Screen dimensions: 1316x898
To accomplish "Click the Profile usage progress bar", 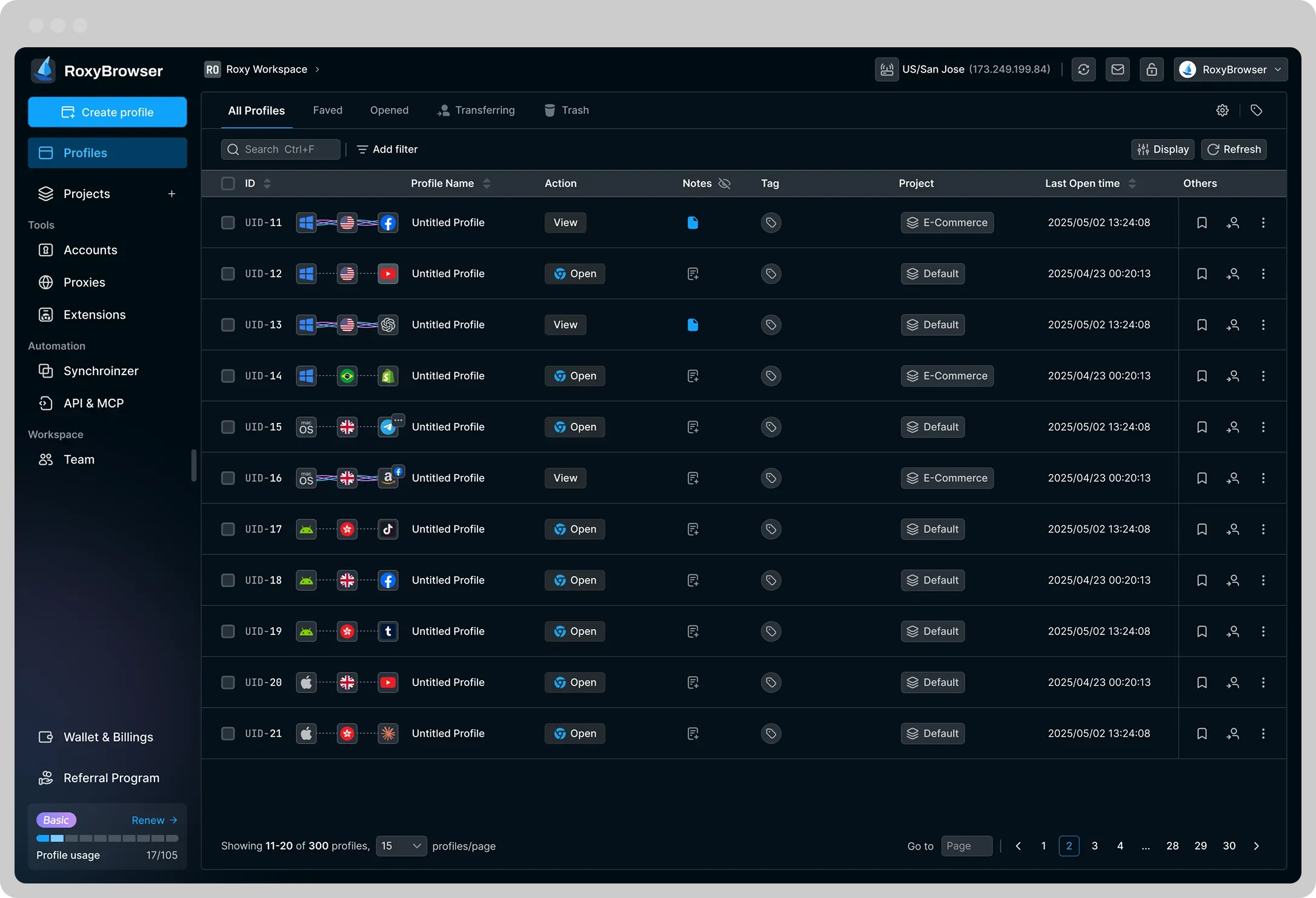I will pos(107,839).
